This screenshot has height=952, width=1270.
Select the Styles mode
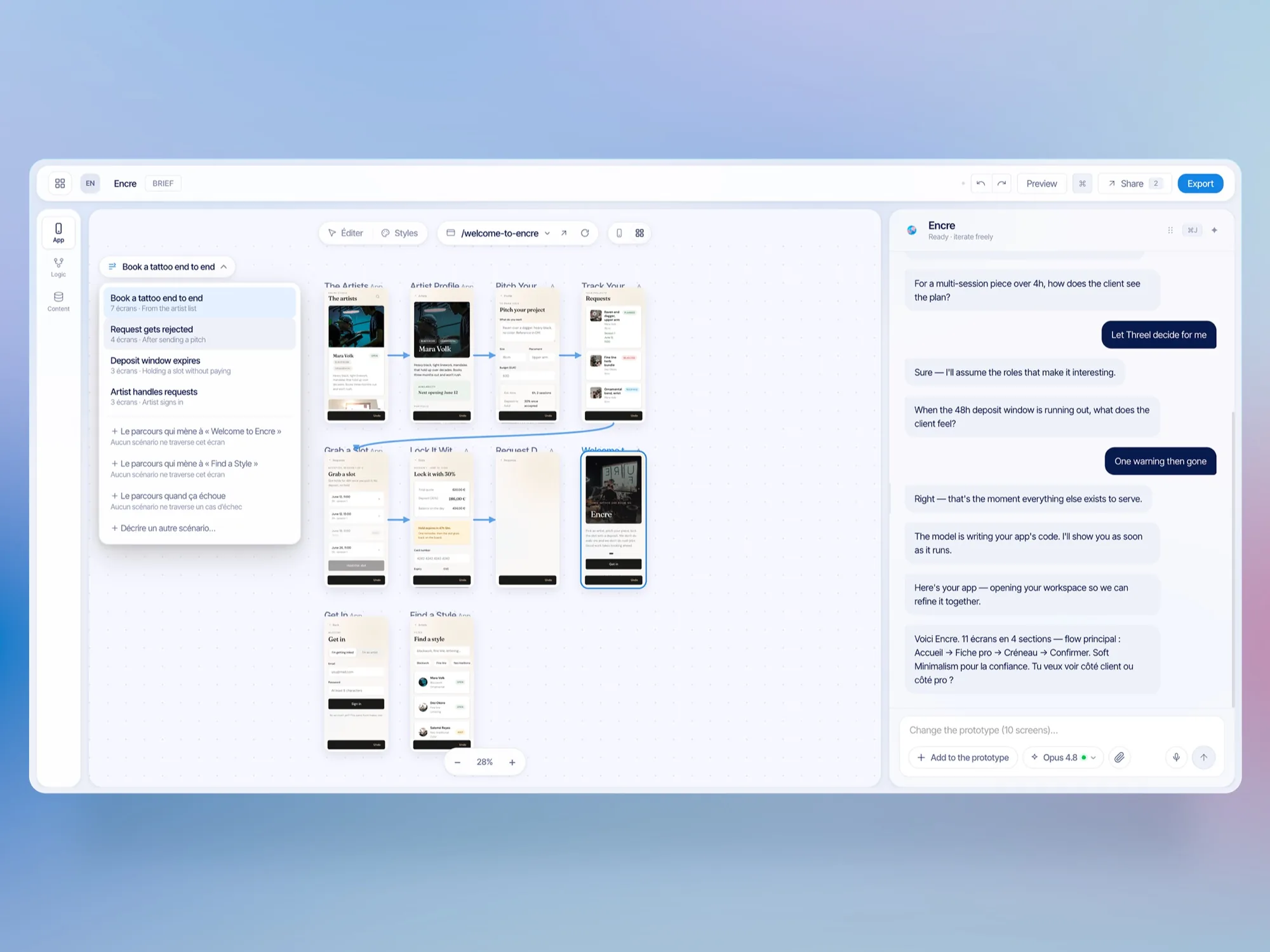coord(399,233)
